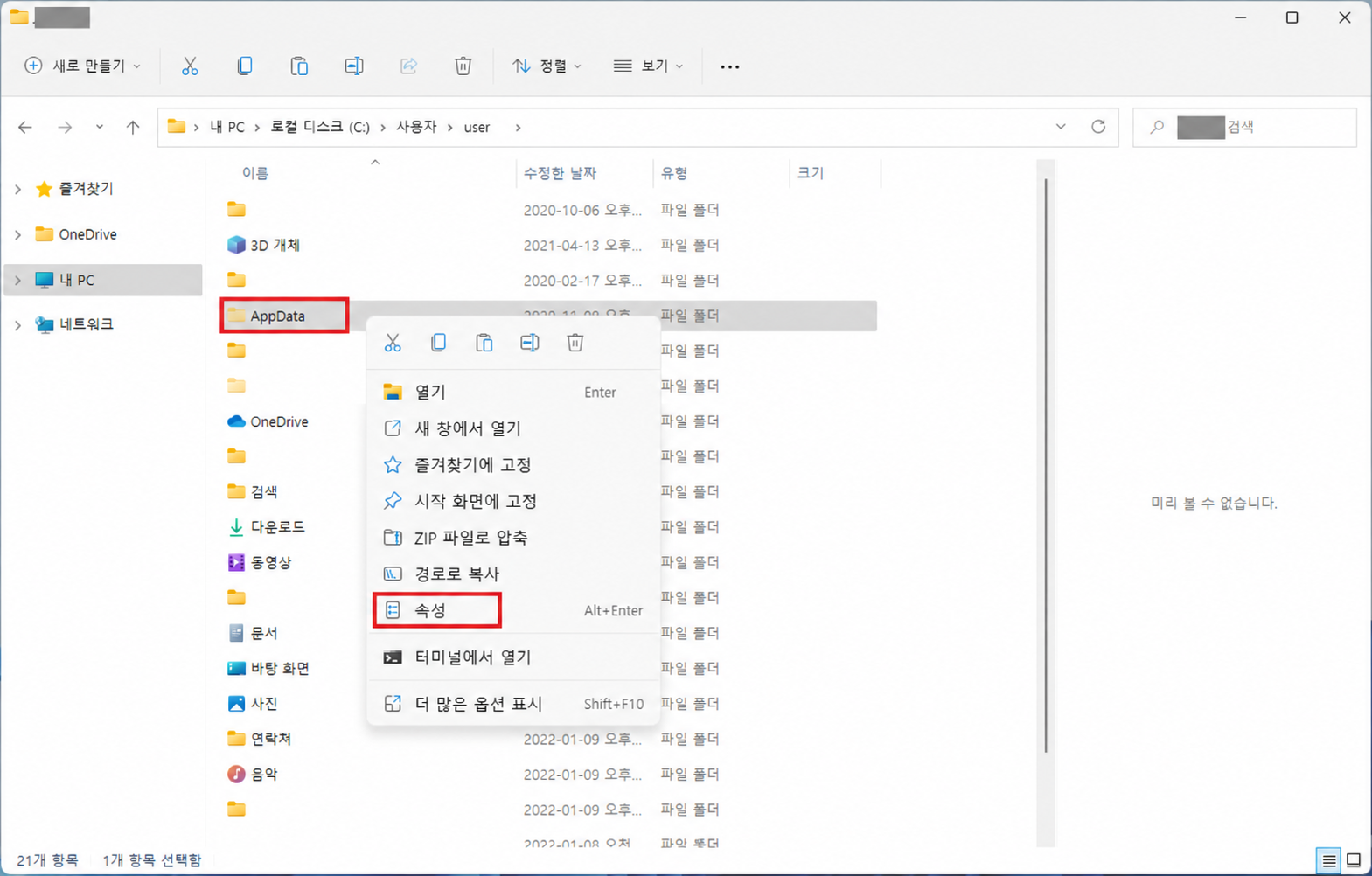Viewport: 1372px width, 876px height.
Task: Click 더 많은 옵션 표시 menu entry
Action: tap(513, 704)
